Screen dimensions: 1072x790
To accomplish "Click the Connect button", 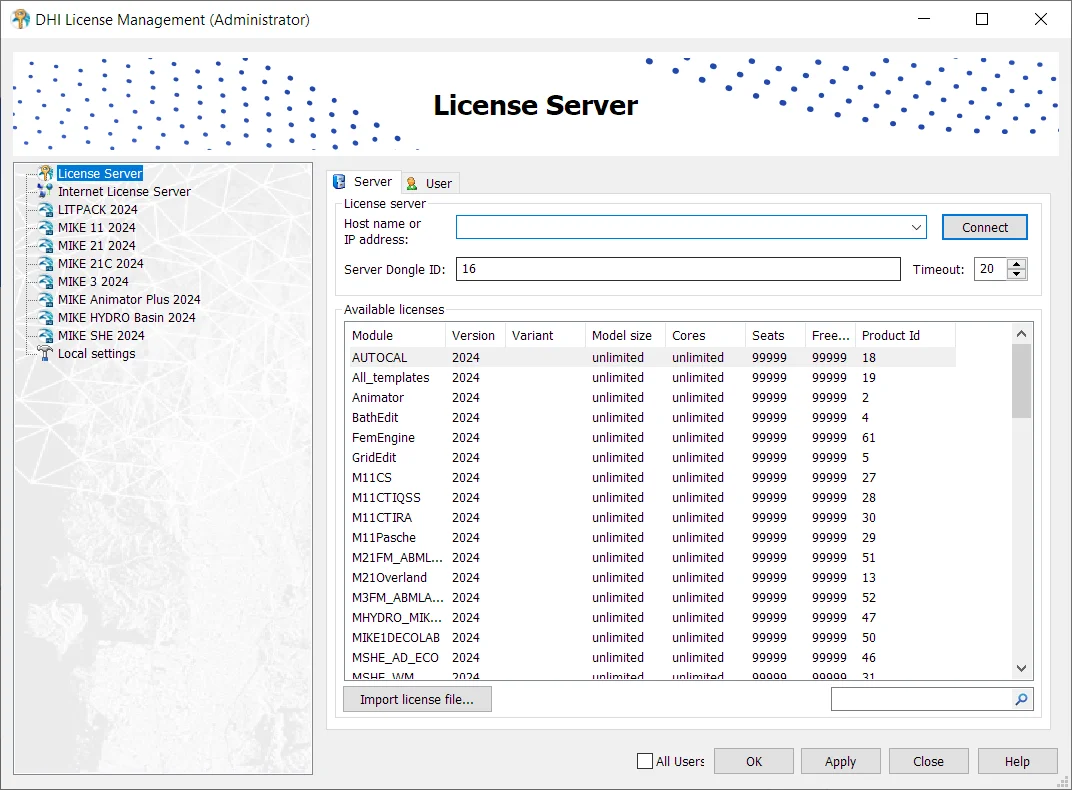I will tap(984, 228).
